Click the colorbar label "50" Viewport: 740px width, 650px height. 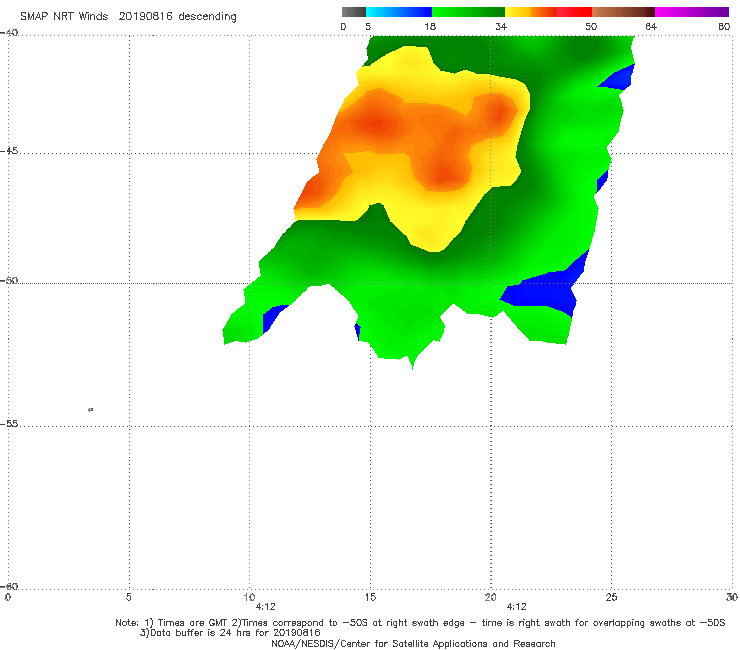(591, 26)
